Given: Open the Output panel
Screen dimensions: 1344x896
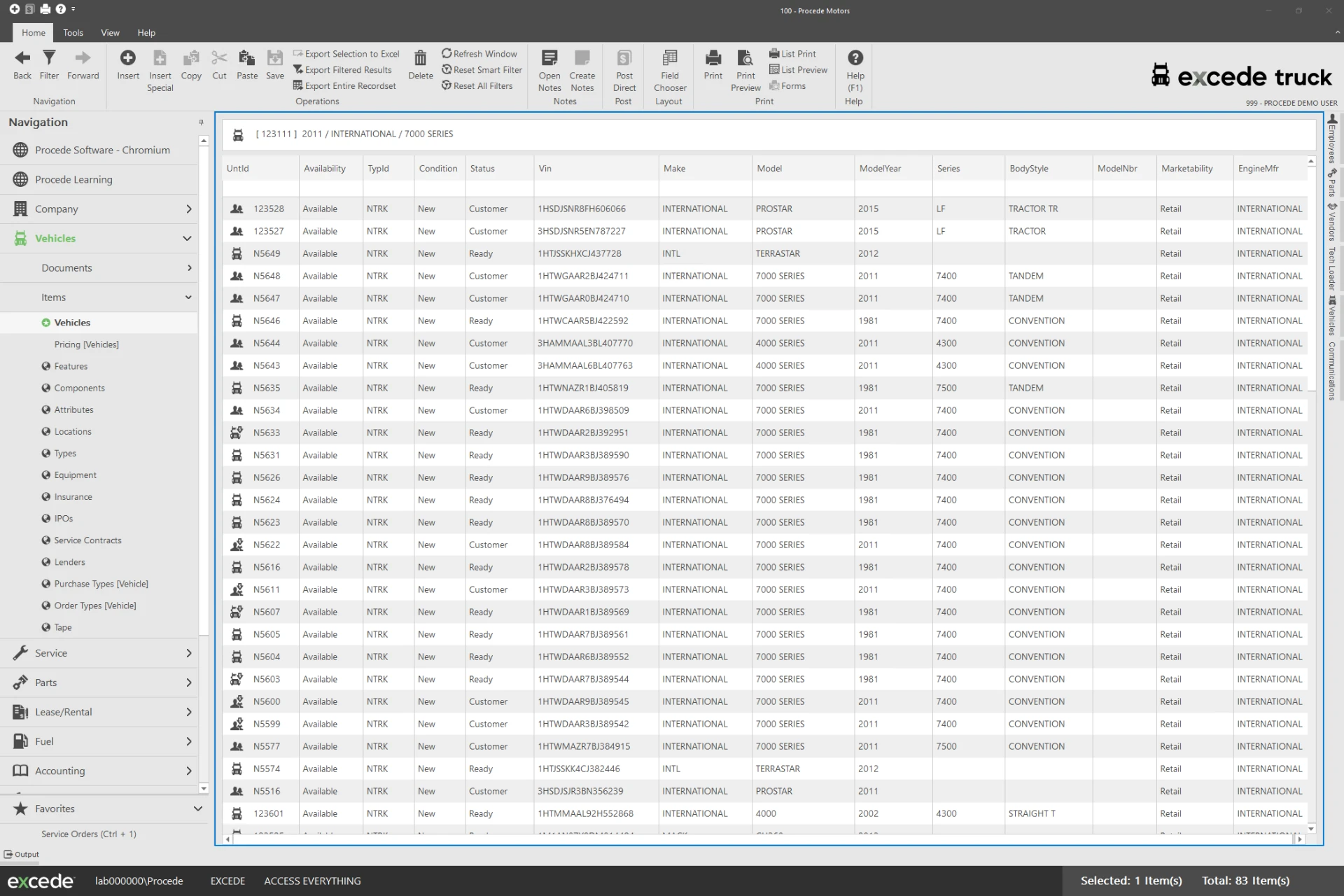Looking at the screenshot, I should (x=22, y=854).
